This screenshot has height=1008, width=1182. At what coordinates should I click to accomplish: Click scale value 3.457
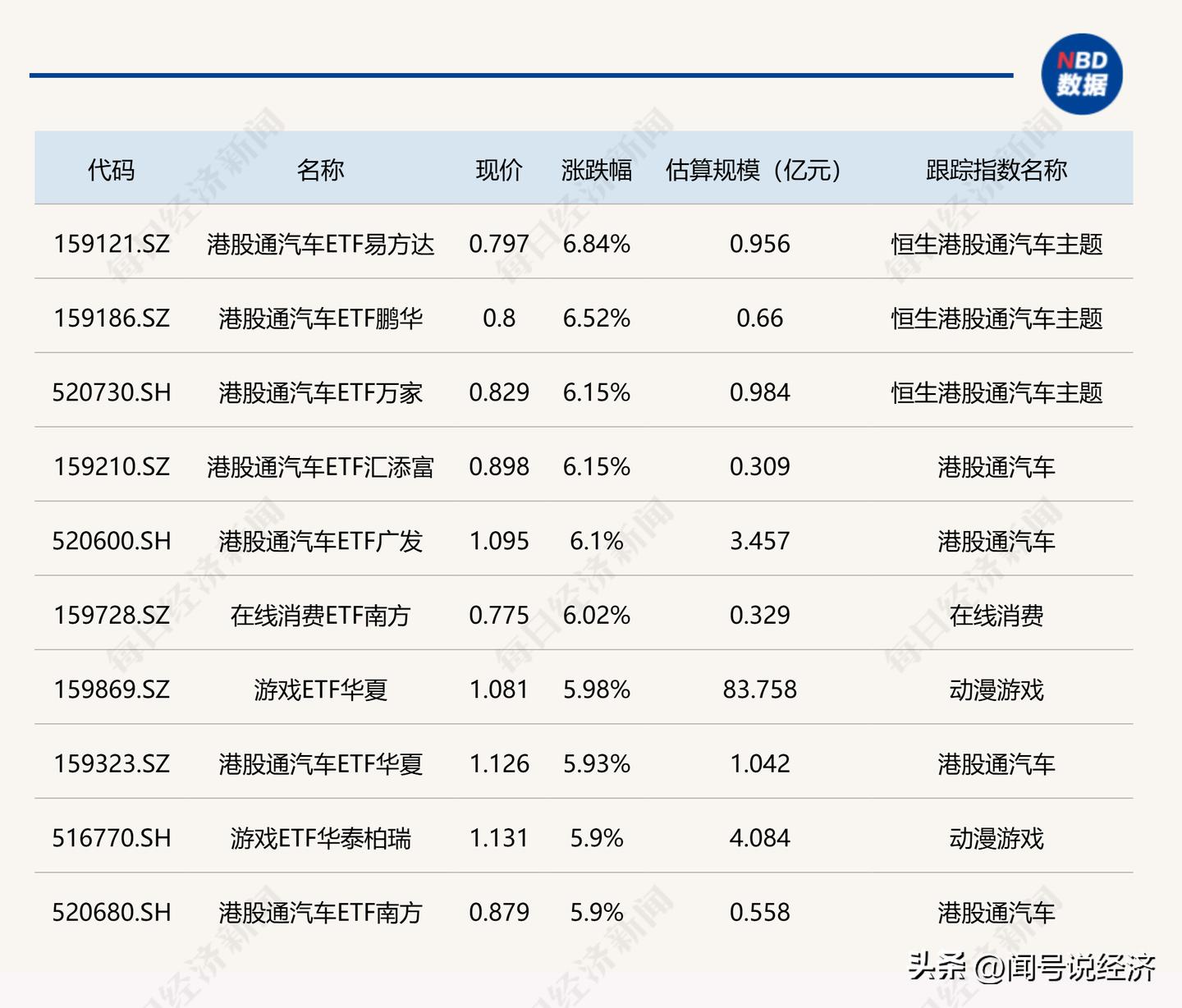(760, 541)
